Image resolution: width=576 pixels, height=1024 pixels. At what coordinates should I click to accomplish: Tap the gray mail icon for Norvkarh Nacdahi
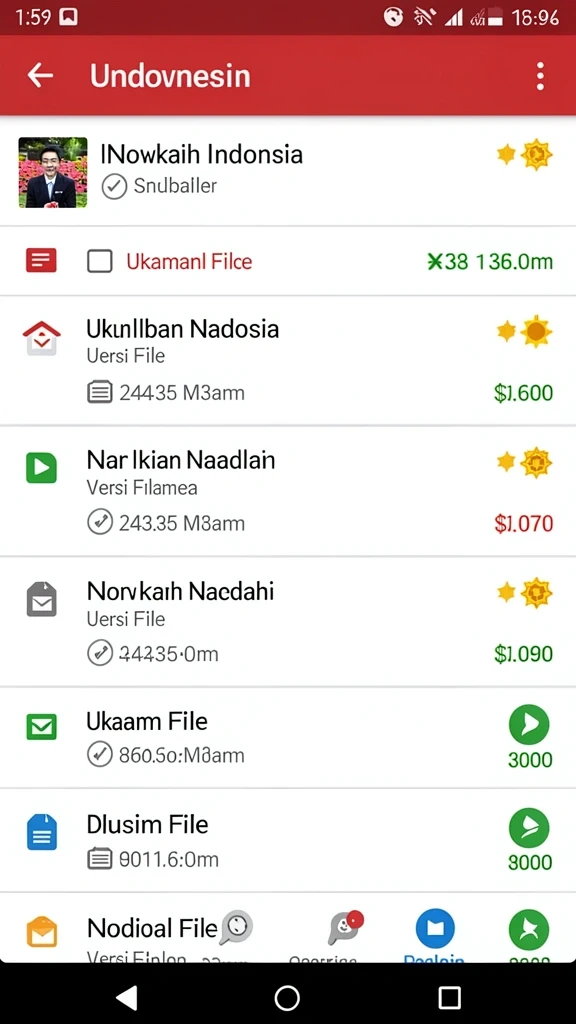point(41,600)
